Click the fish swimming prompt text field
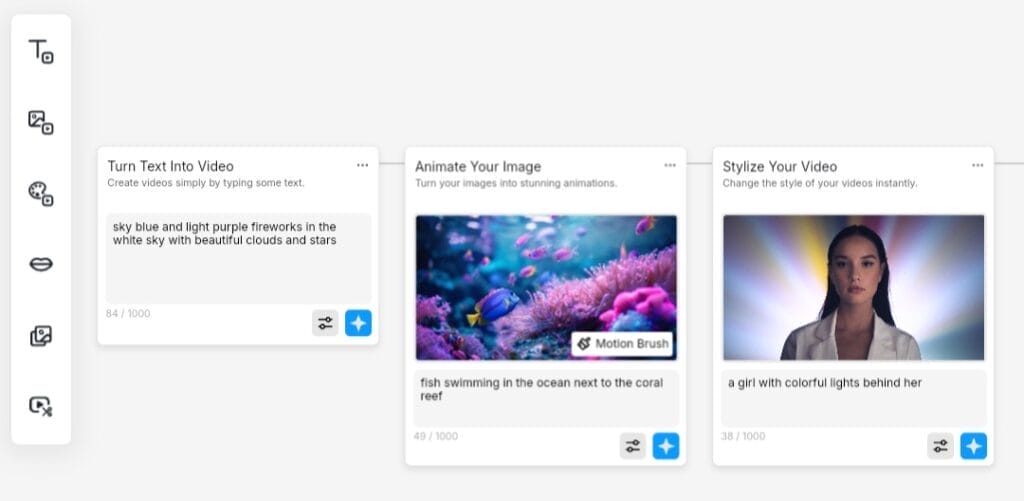This screenshot has width=1024, height=501. pos(545,397)
